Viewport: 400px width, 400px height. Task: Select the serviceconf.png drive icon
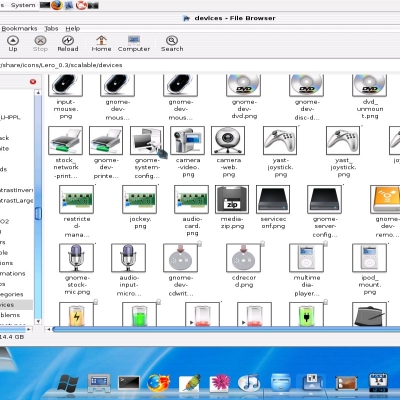273,199
